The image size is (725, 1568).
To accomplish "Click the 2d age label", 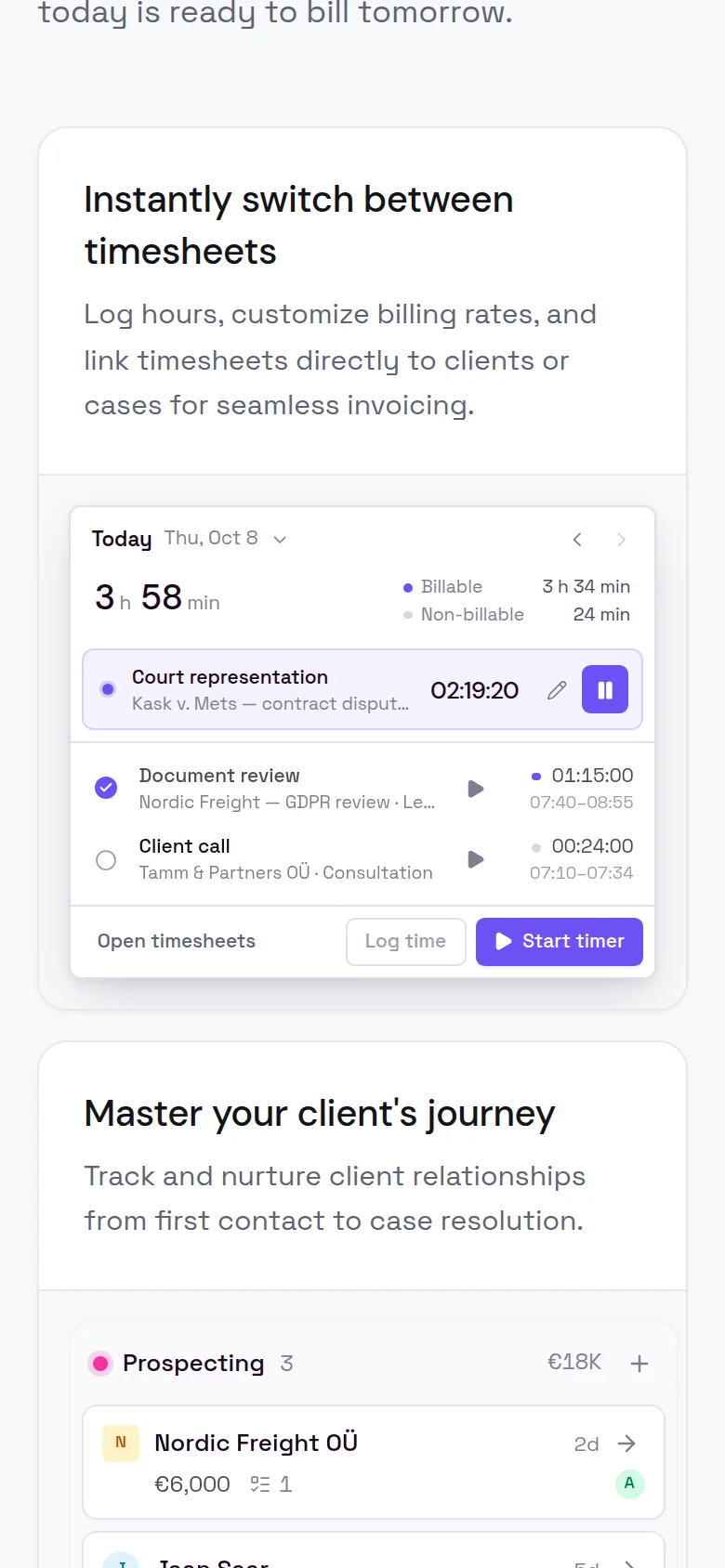I will pos(587,1444).
